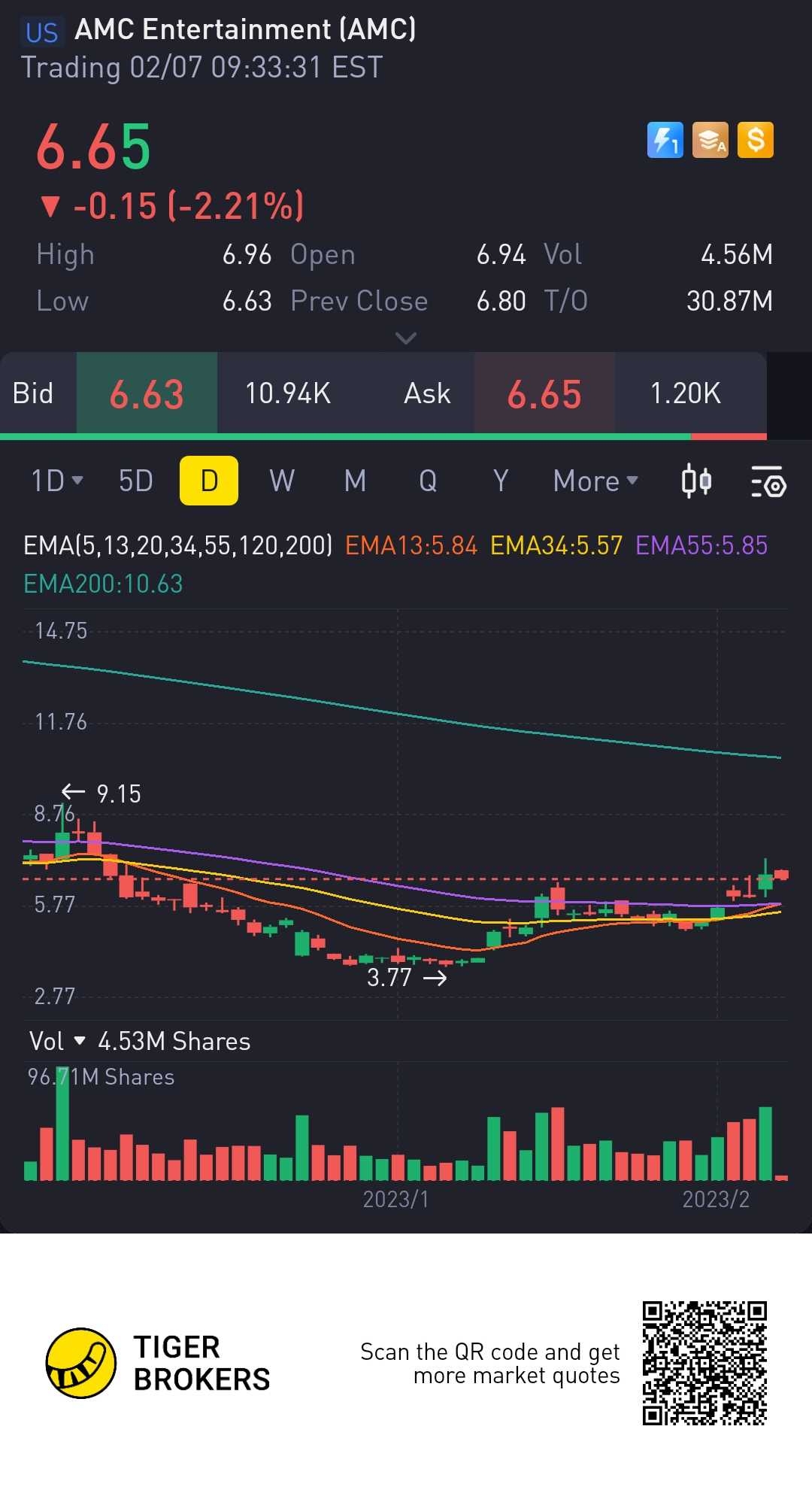The image size is (812, 1493).
Task: Tap the EMA(5,13,20,34,55,120,200) indicator label
Action: click(x=177, y=545)
